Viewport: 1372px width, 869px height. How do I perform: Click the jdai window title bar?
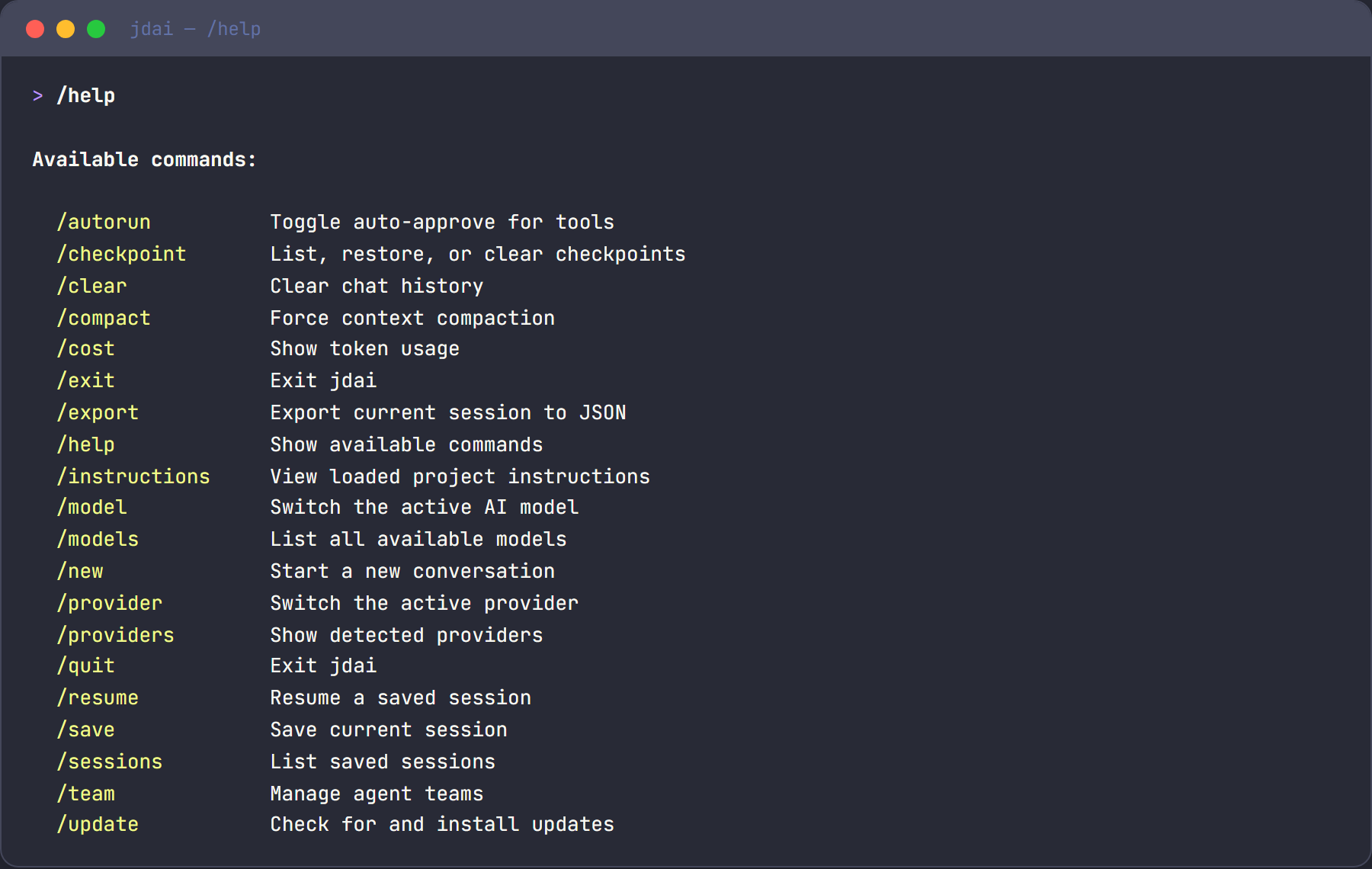(195, 28)
